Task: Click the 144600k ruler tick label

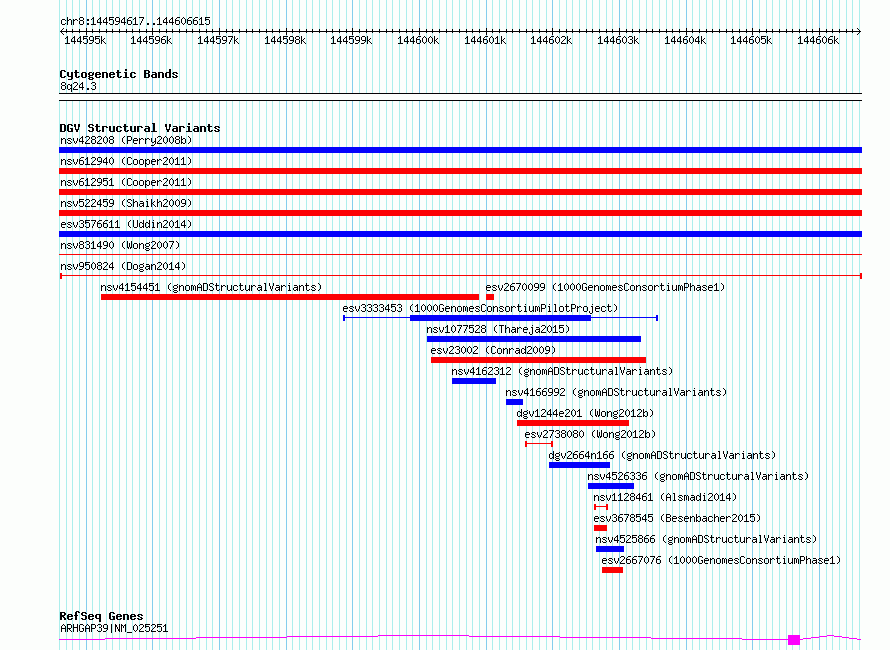Action: [418, 40]
